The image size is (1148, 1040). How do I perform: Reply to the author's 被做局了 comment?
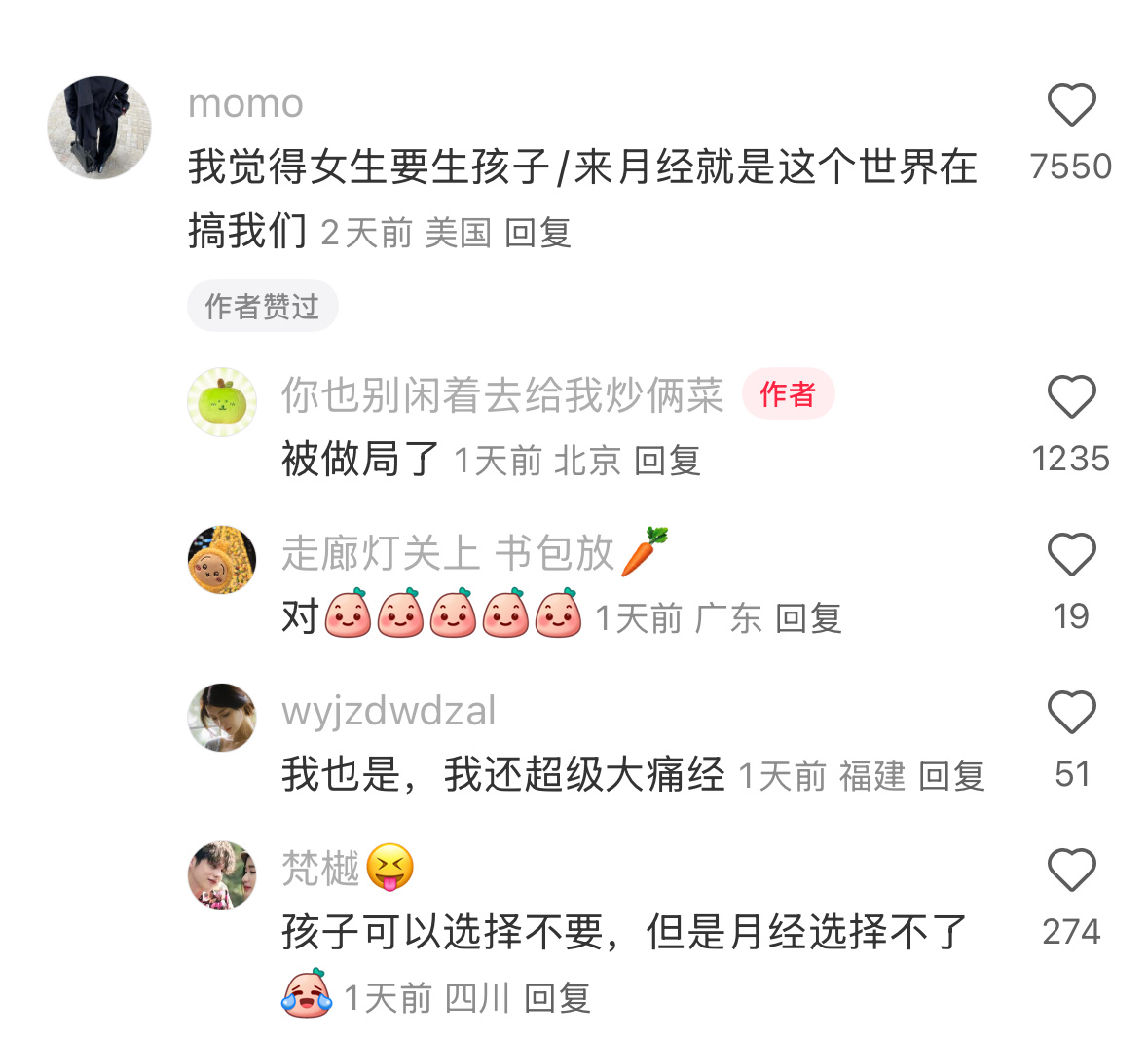pos(668,461)
